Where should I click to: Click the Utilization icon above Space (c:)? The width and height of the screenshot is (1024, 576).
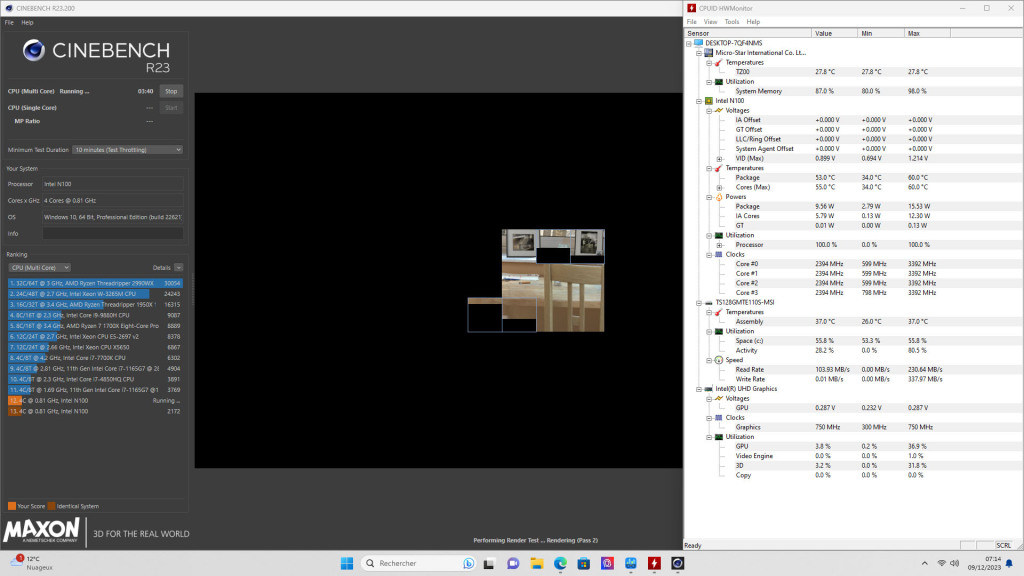tap(718, 332)
